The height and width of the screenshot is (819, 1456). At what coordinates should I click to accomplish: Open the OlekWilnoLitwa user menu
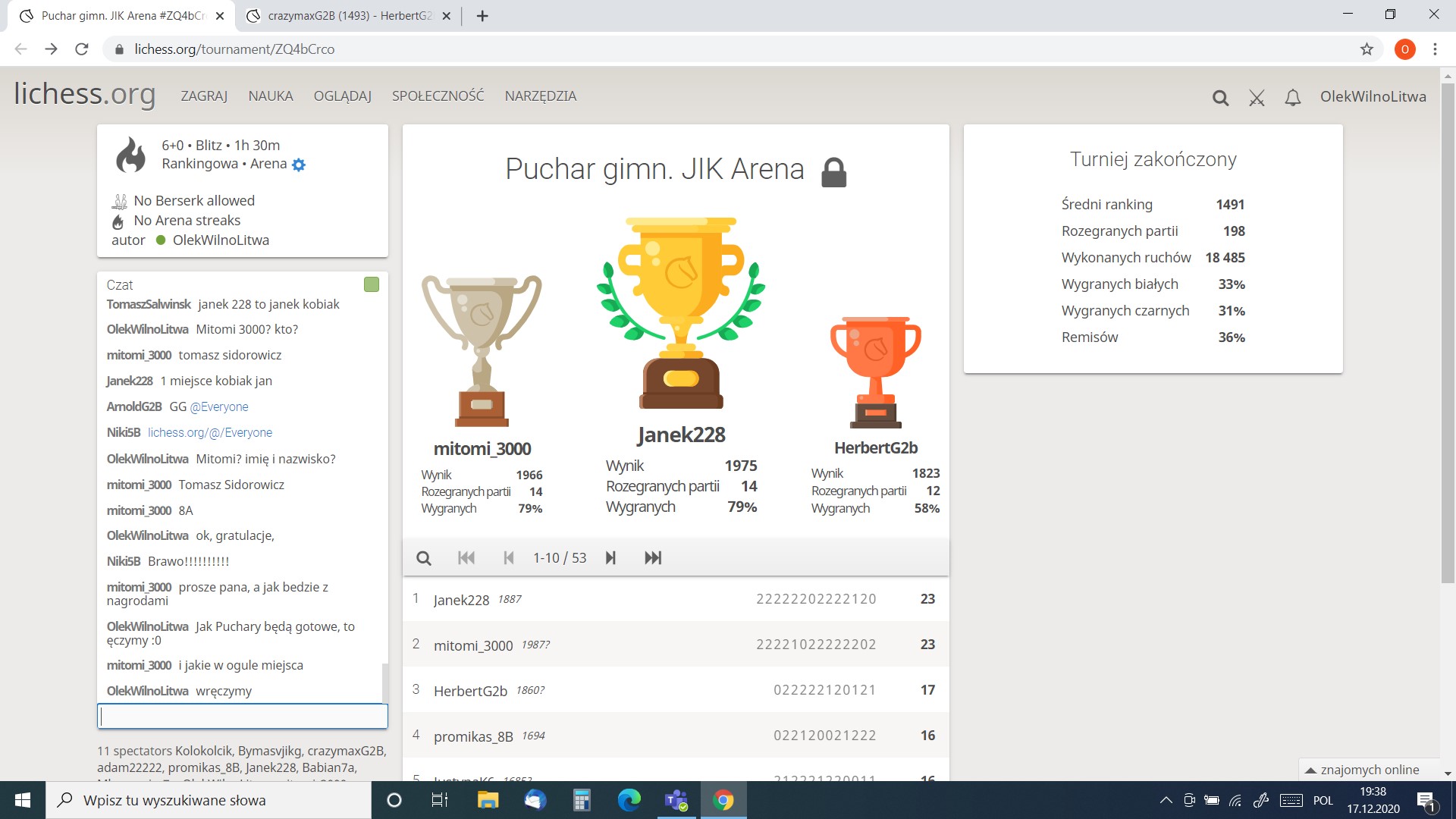[x=1373, y=96]
